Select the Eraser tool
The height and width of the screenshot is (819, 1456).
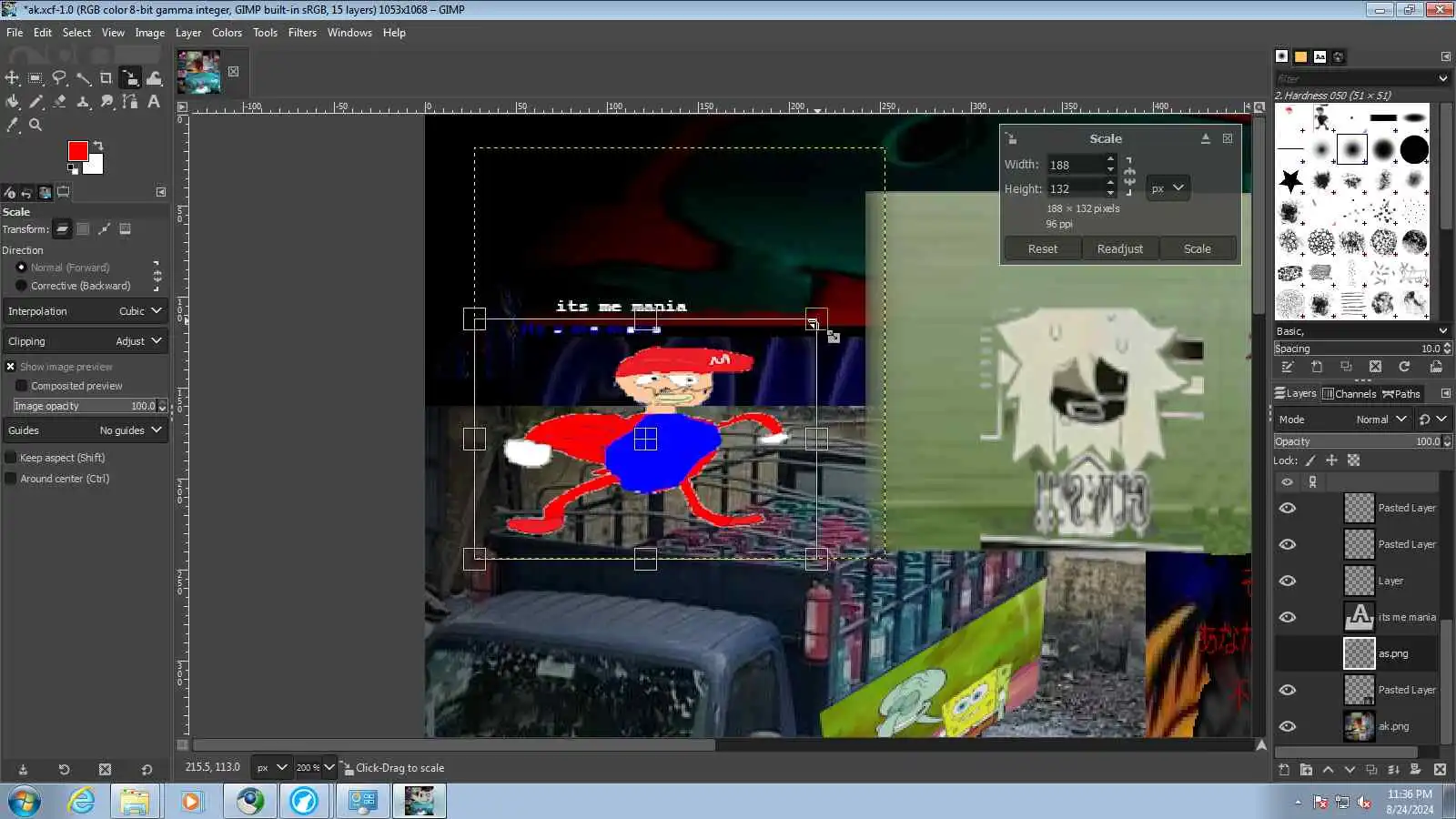point(59,102)
